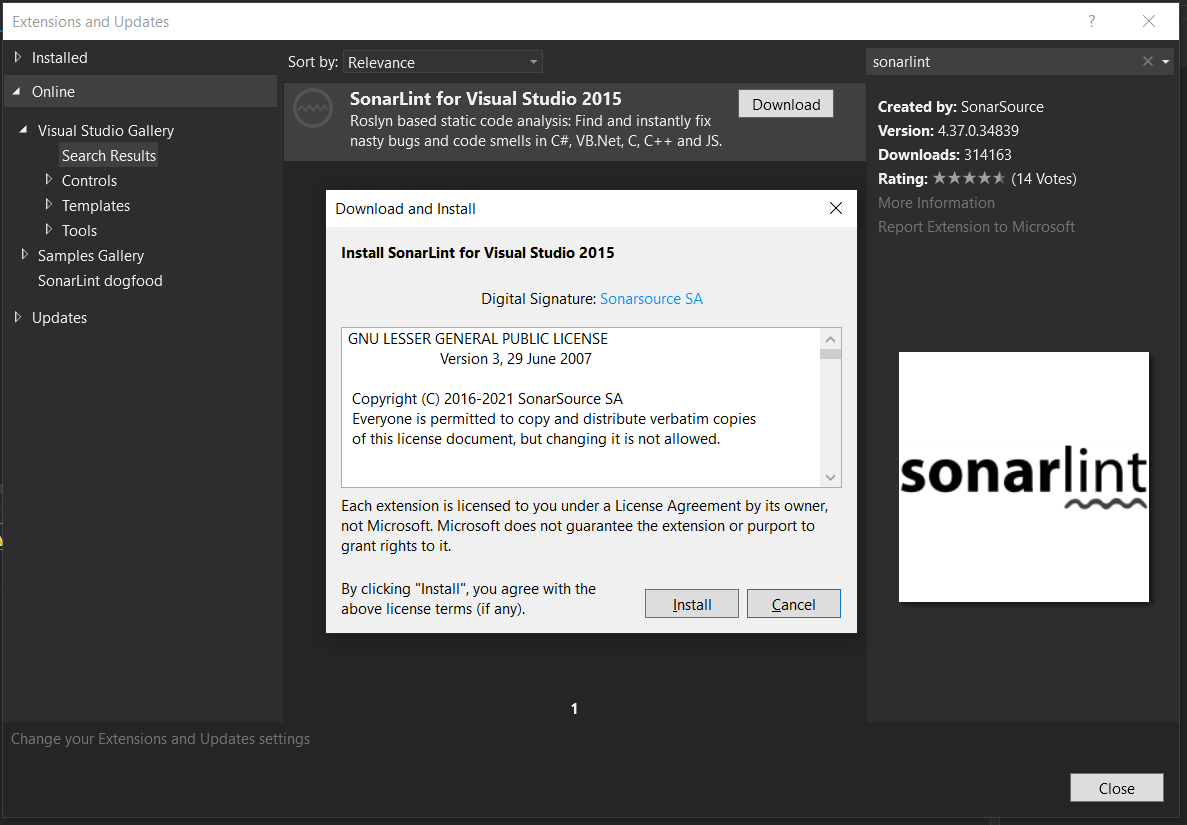This screenshot has width=1187, height=825.
Task: Select SonarLint dogfood gallery
Action: pos(100,281)
